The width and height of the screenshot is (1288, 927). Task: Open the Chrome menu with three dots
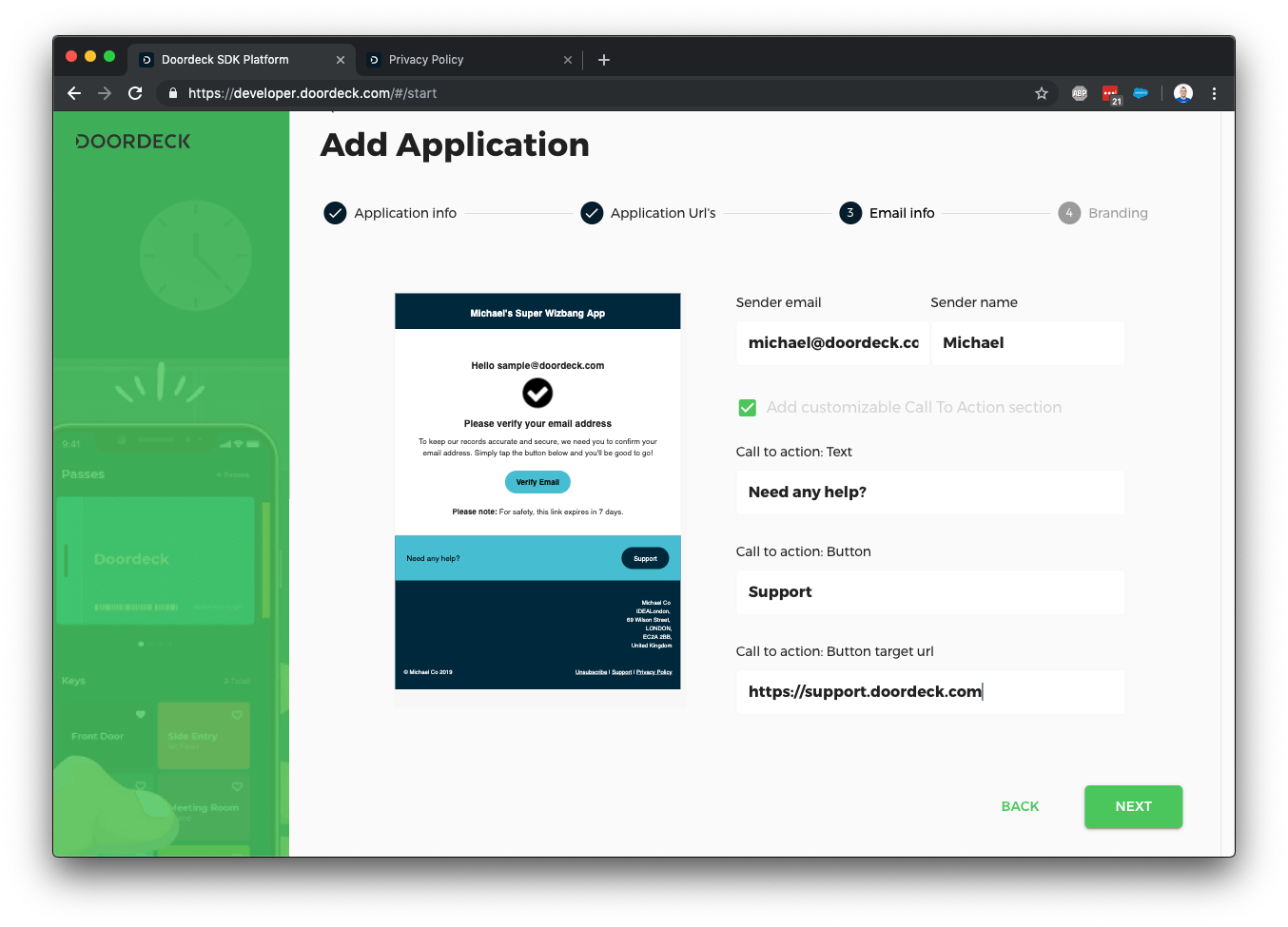pyautogui.click(x=1215, y=93)
